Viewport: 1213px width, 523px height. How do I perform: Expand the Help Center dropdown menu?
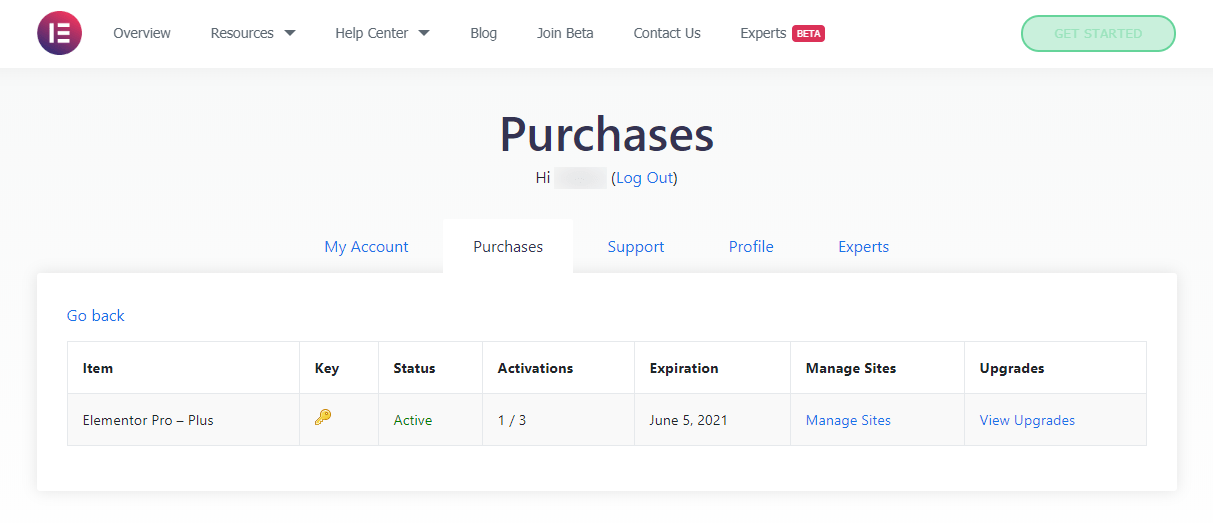click(382, 33)
